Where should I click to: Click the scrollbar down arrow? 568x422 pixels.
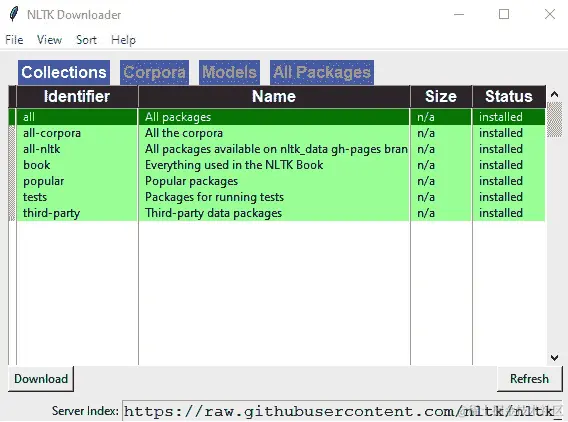coord(554,358)
